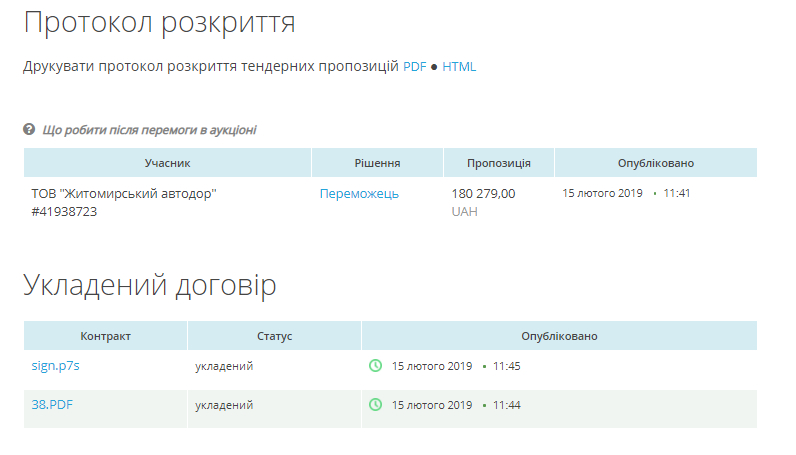The width and height of the screenshot is (796, 455).
Task: Click the 'Укладений договір' section heading
Action: [x=149, y=285]
